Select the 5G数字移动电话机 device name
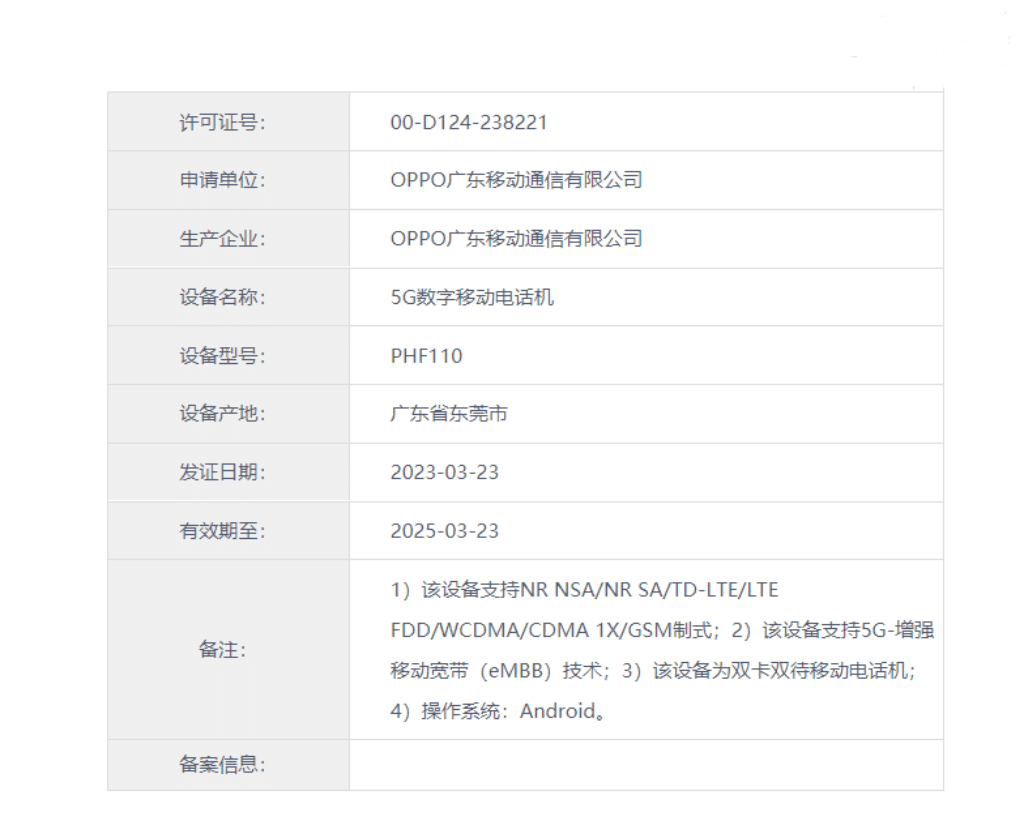The height and width of the screenshot is (825, 1024). pyautogui.click(x=471, y=297)
